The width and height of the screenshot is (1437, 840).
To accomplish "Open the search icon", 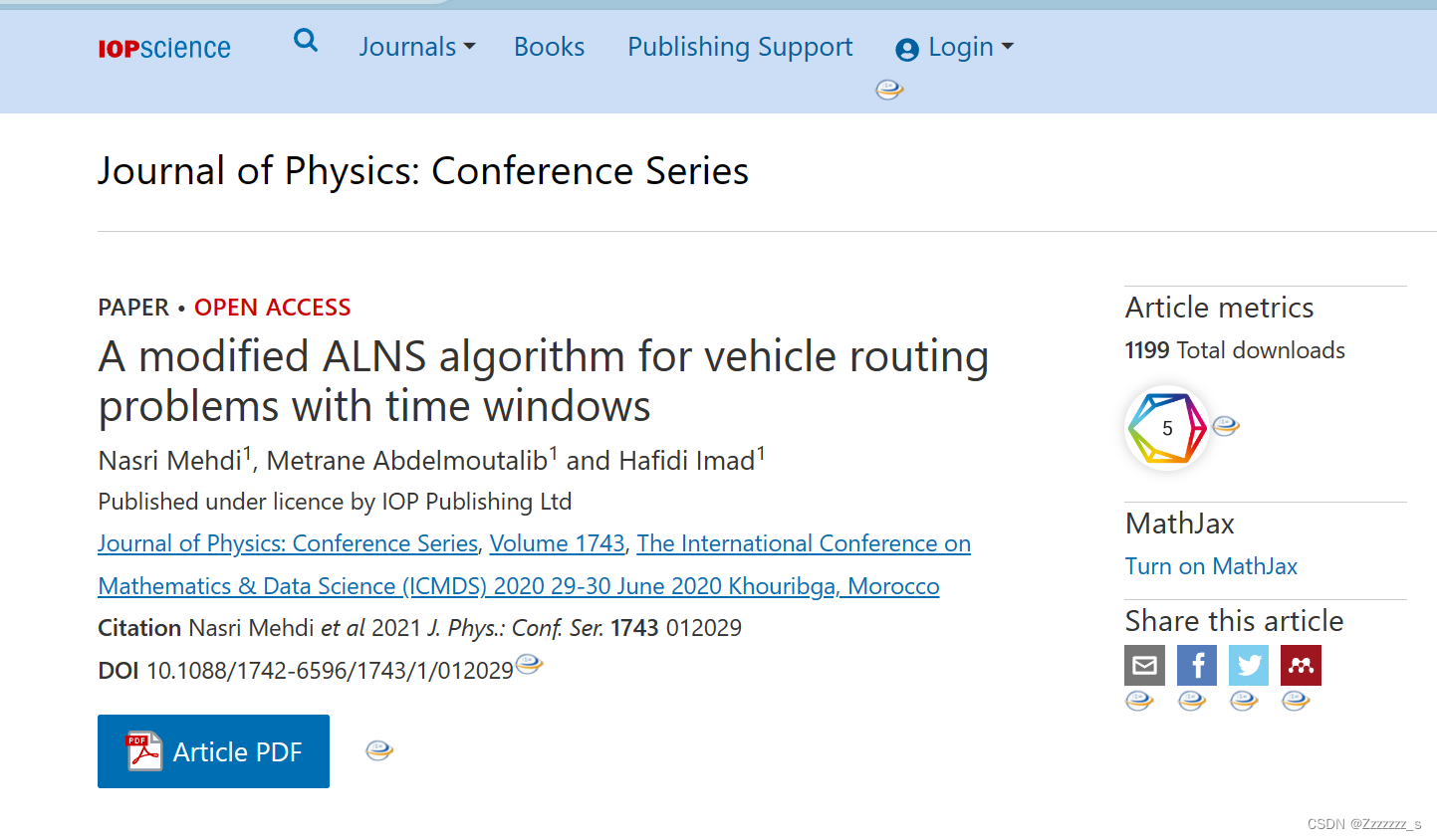I will click(305, 41).
